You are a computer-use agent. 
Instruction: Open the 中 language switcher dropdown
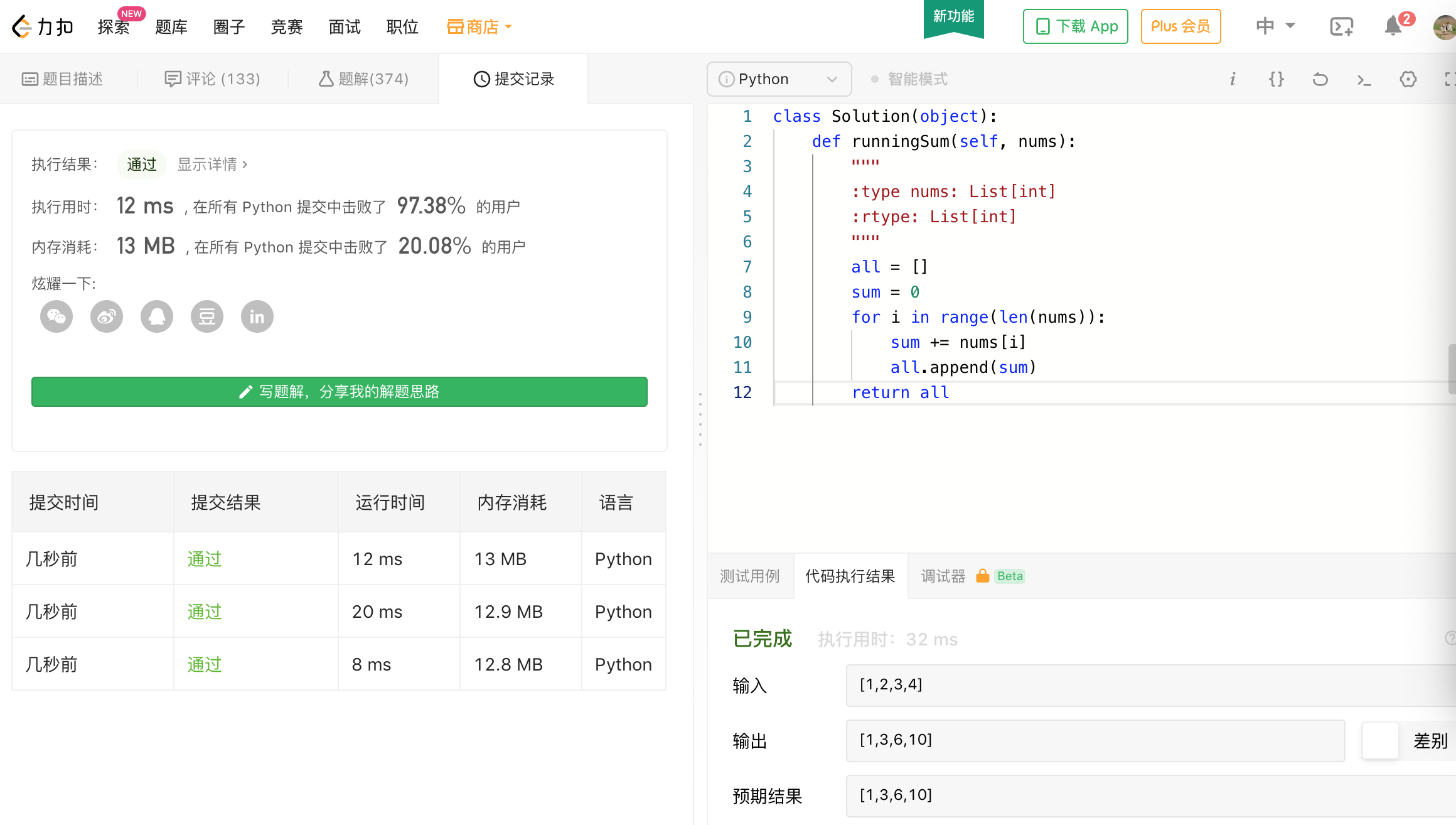click(1275, 26)
